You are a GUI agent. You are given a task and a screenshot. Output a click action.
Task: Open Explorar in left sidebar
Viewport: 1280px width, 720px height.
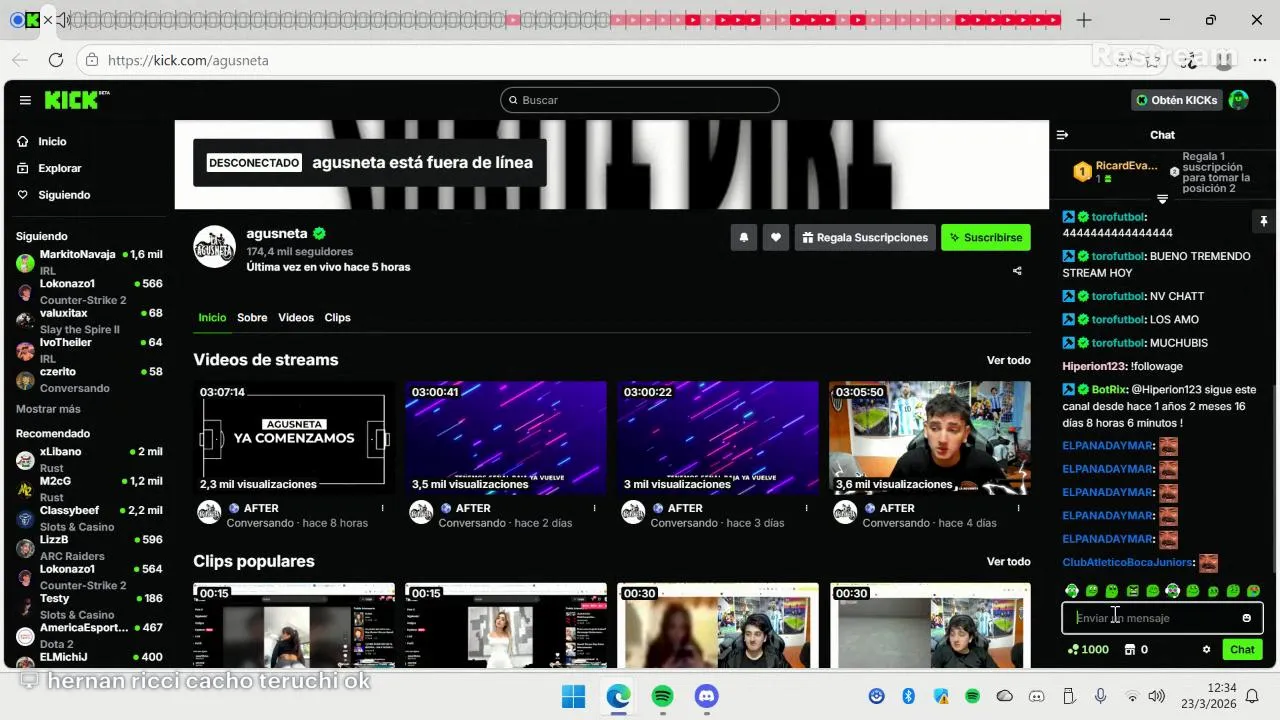pos(60,168)
